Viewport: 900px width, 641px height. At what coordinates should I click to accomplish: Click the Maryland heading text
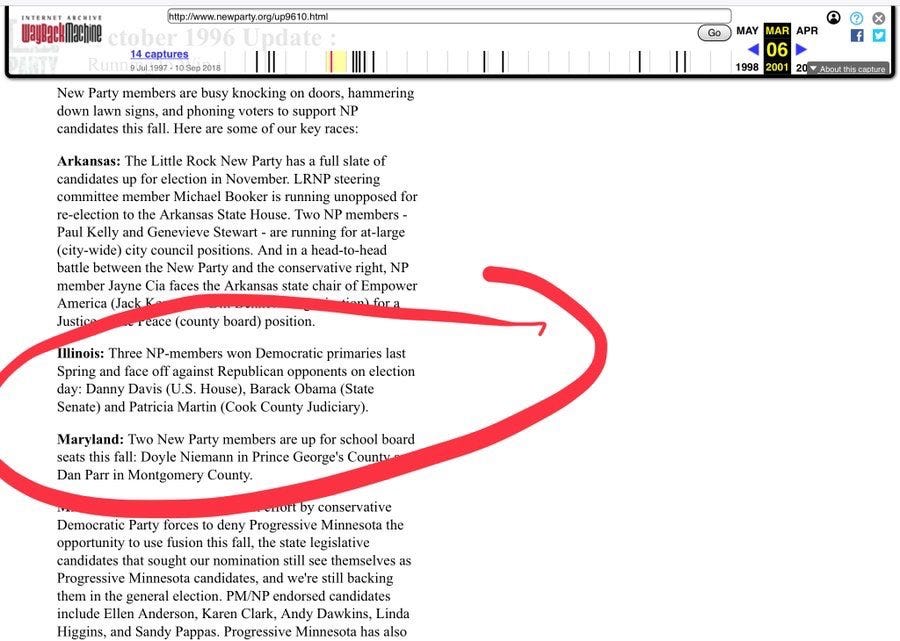[x=90, y=439]
